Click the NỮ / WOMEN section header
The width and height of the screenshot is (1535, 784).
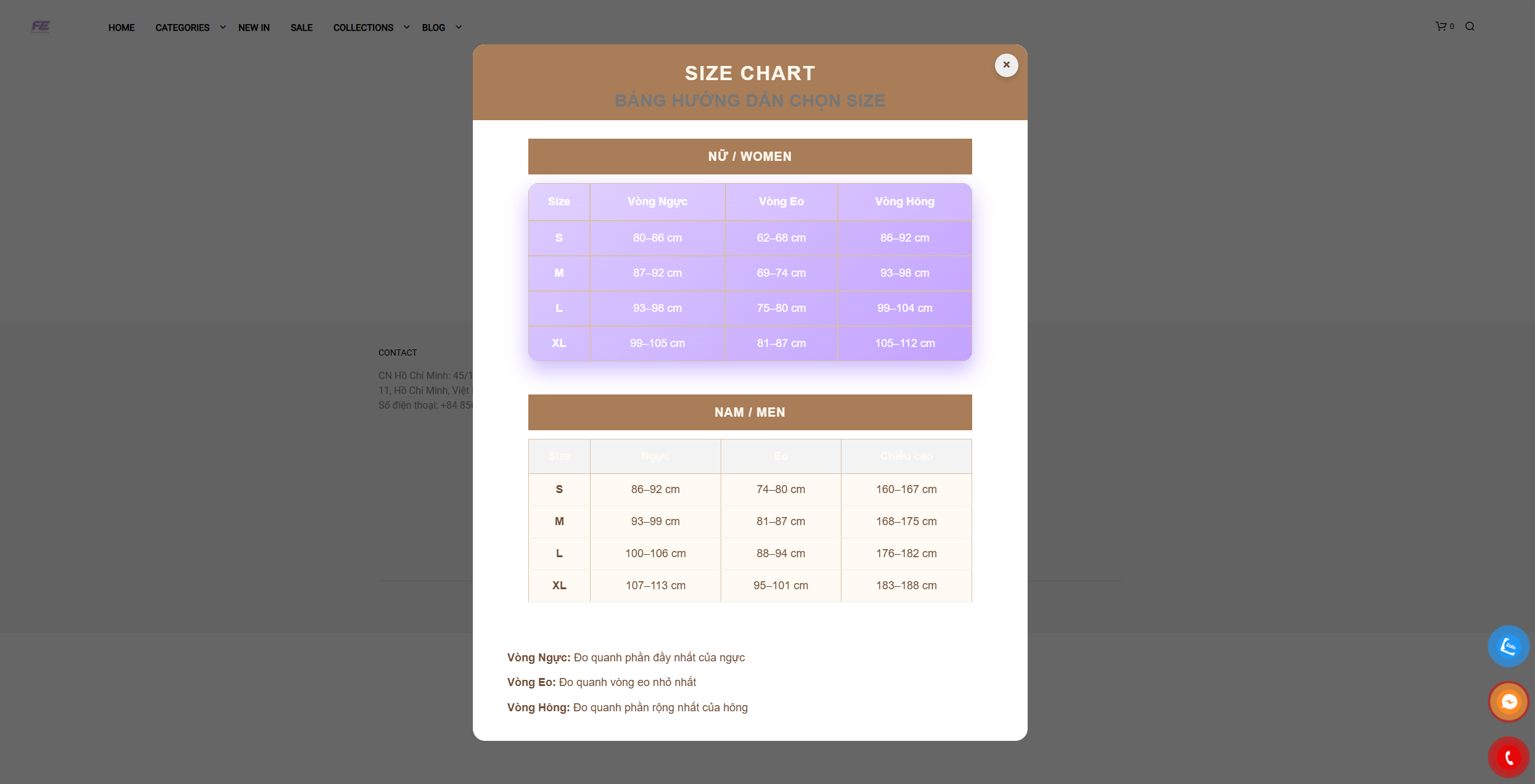click(750, 157)
